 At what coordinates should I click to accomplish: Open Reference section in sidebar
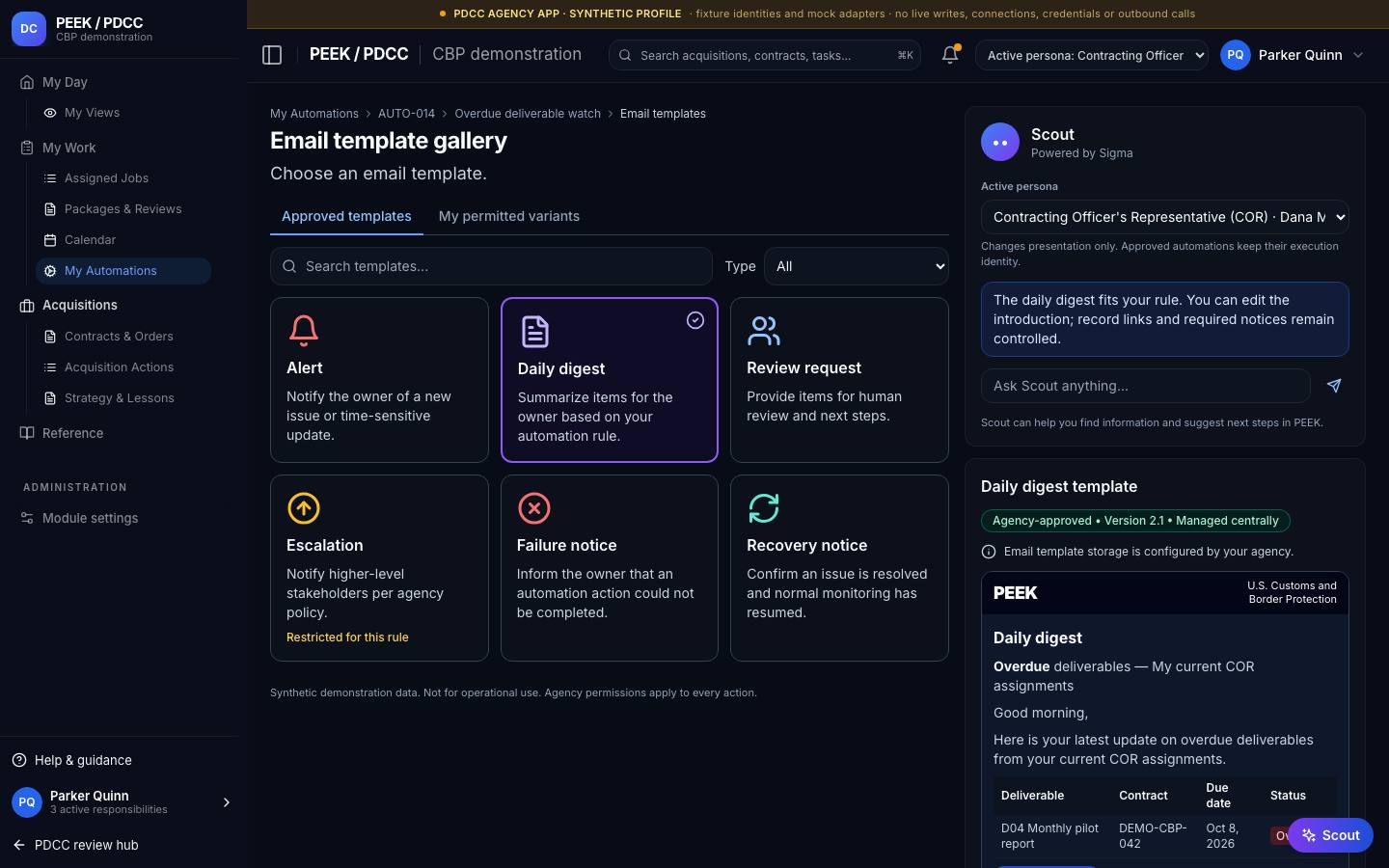72,433
